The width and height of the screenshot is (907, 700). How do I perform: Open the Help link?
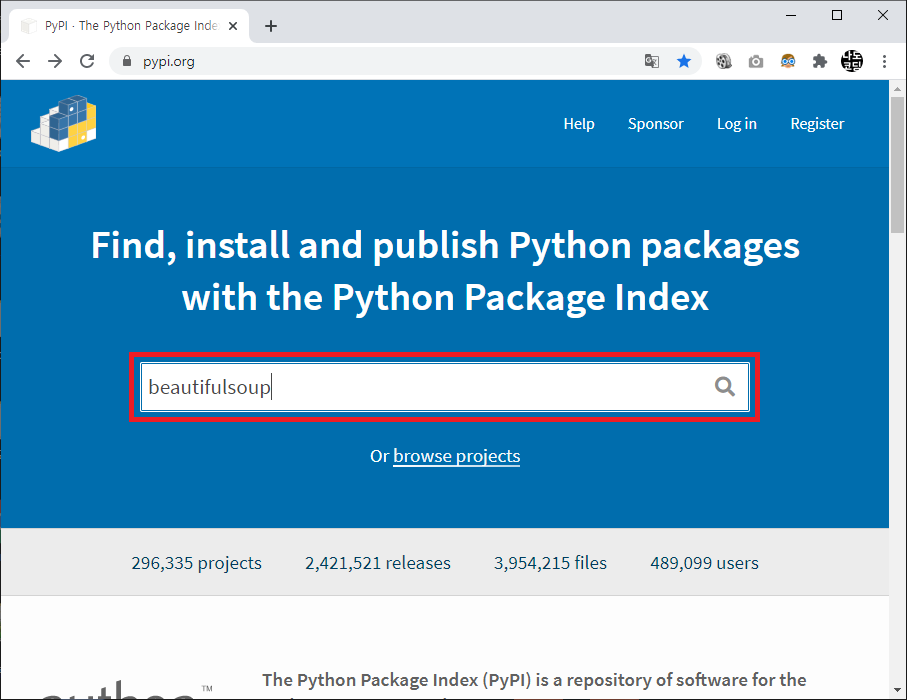tap(579, 124)
